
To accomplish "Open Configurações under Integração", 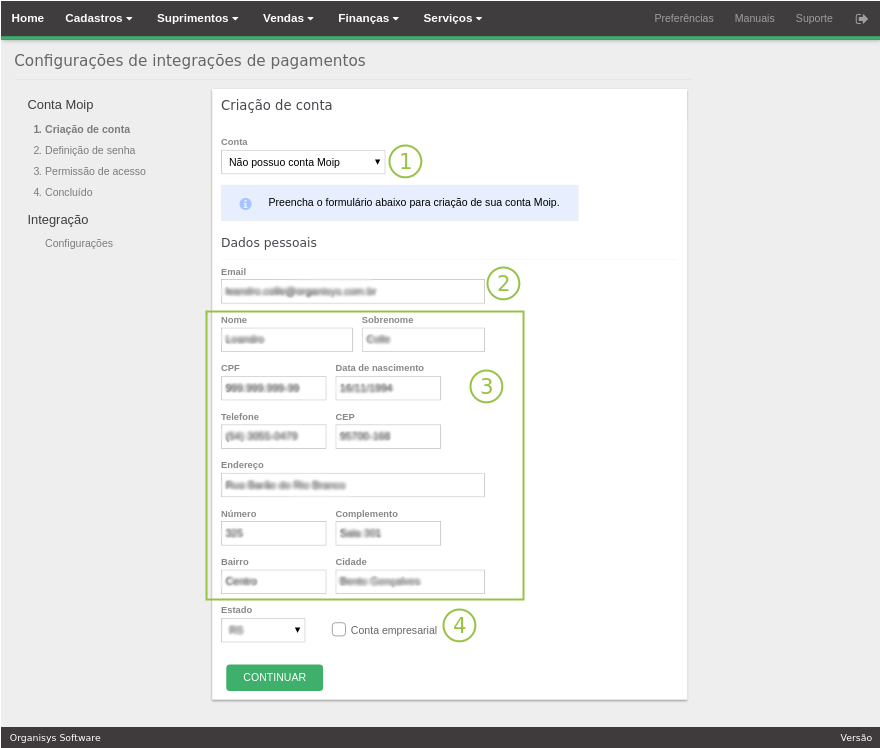I will tap(79, 243).
